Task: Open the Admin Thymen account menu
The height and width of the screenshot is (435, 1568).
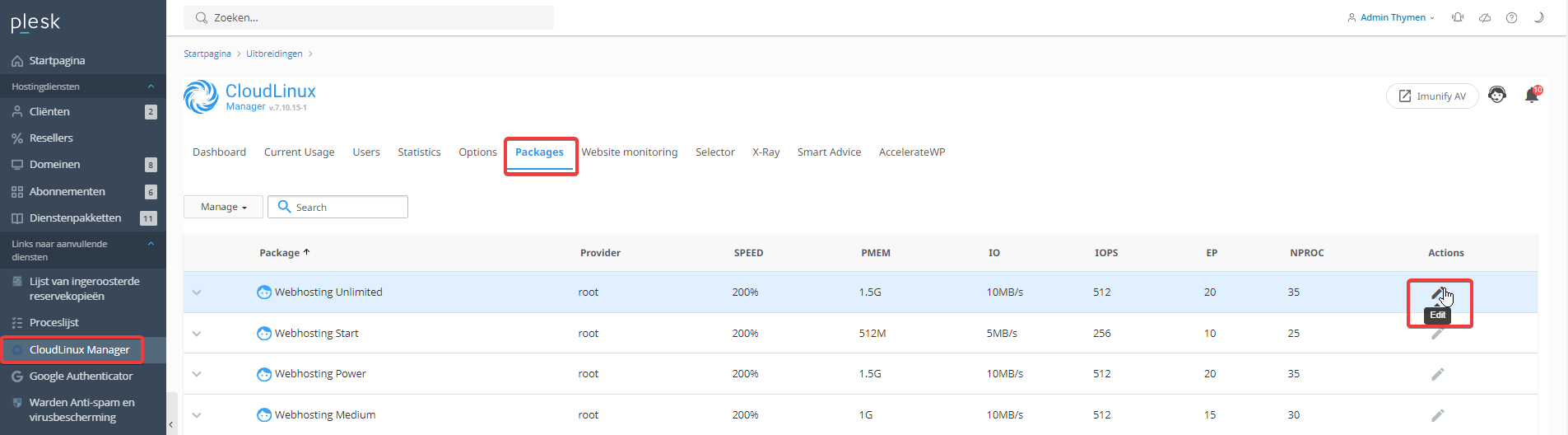Action: (1391, 17)
